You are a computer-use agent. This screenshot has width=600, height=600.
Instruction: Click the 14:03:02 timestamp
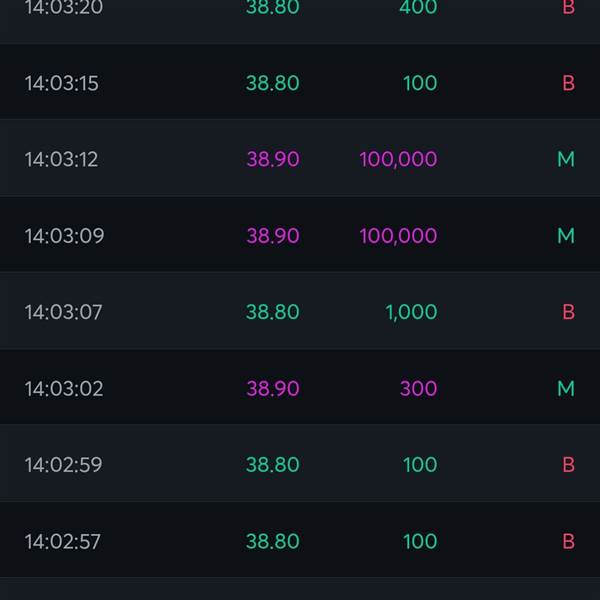(64, 388)
